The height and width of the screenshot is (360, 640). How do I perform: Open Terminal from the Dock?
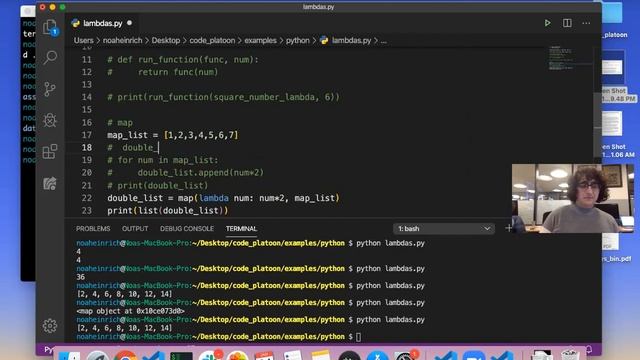(x=181, y=356)
